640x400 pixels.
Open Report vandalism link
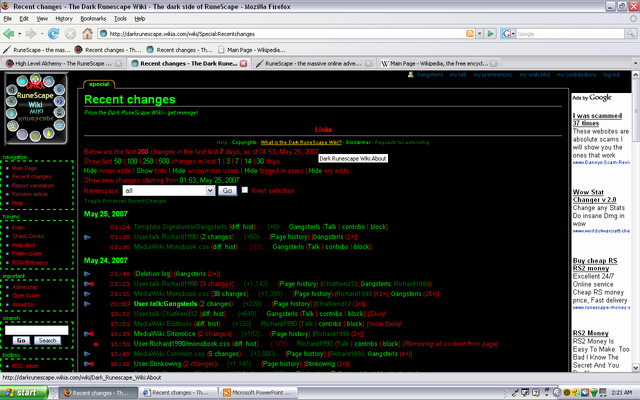[33, 186]
